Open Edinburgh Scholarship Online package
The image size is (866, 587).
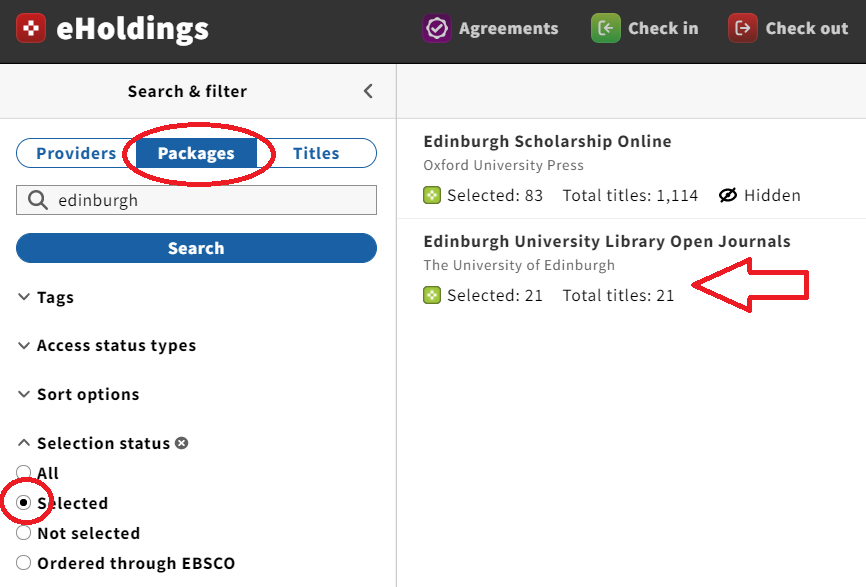(x=547, y=141)
